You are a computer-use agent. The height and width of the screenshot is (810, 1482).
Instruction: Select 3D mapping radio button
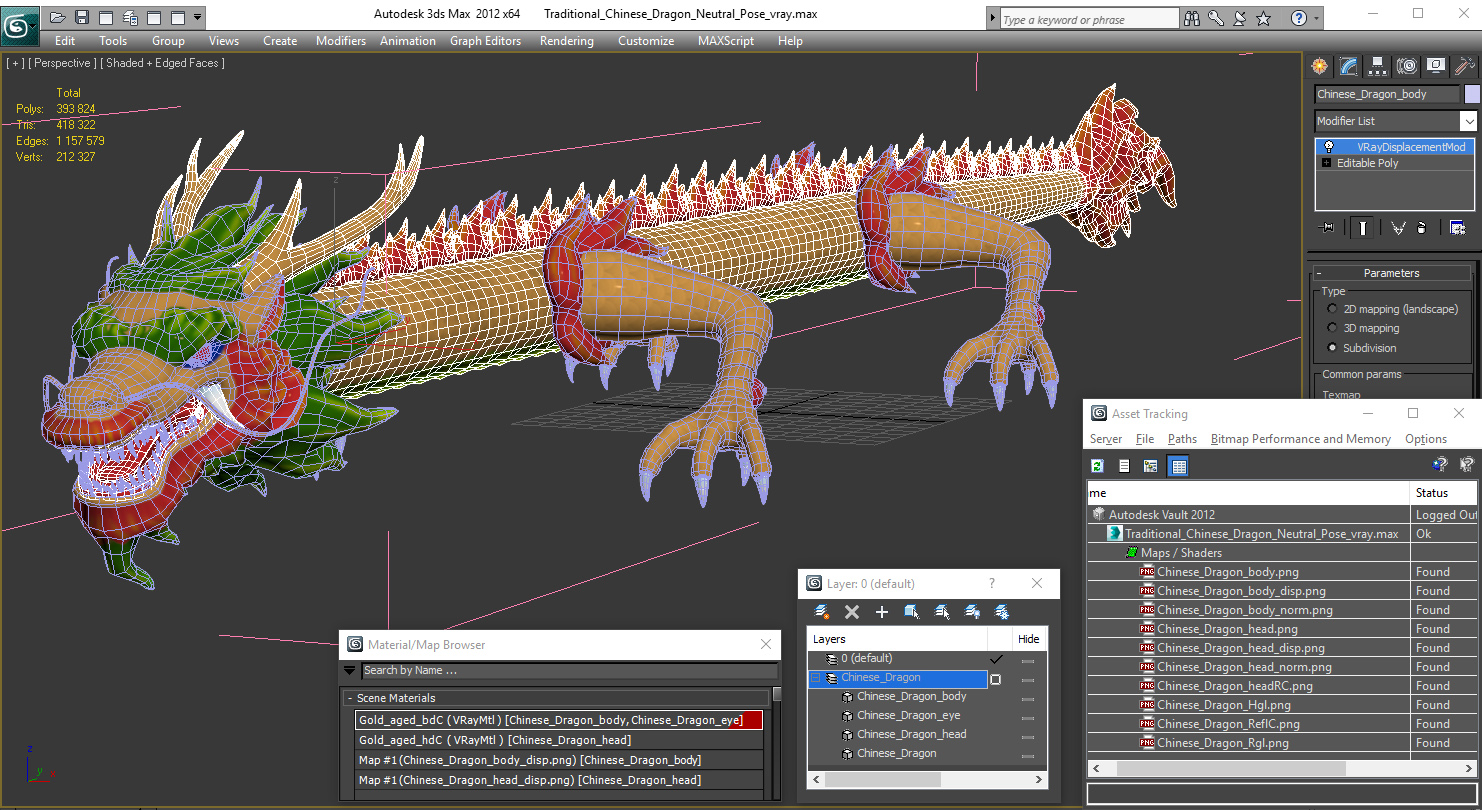tap(1332, 328)
